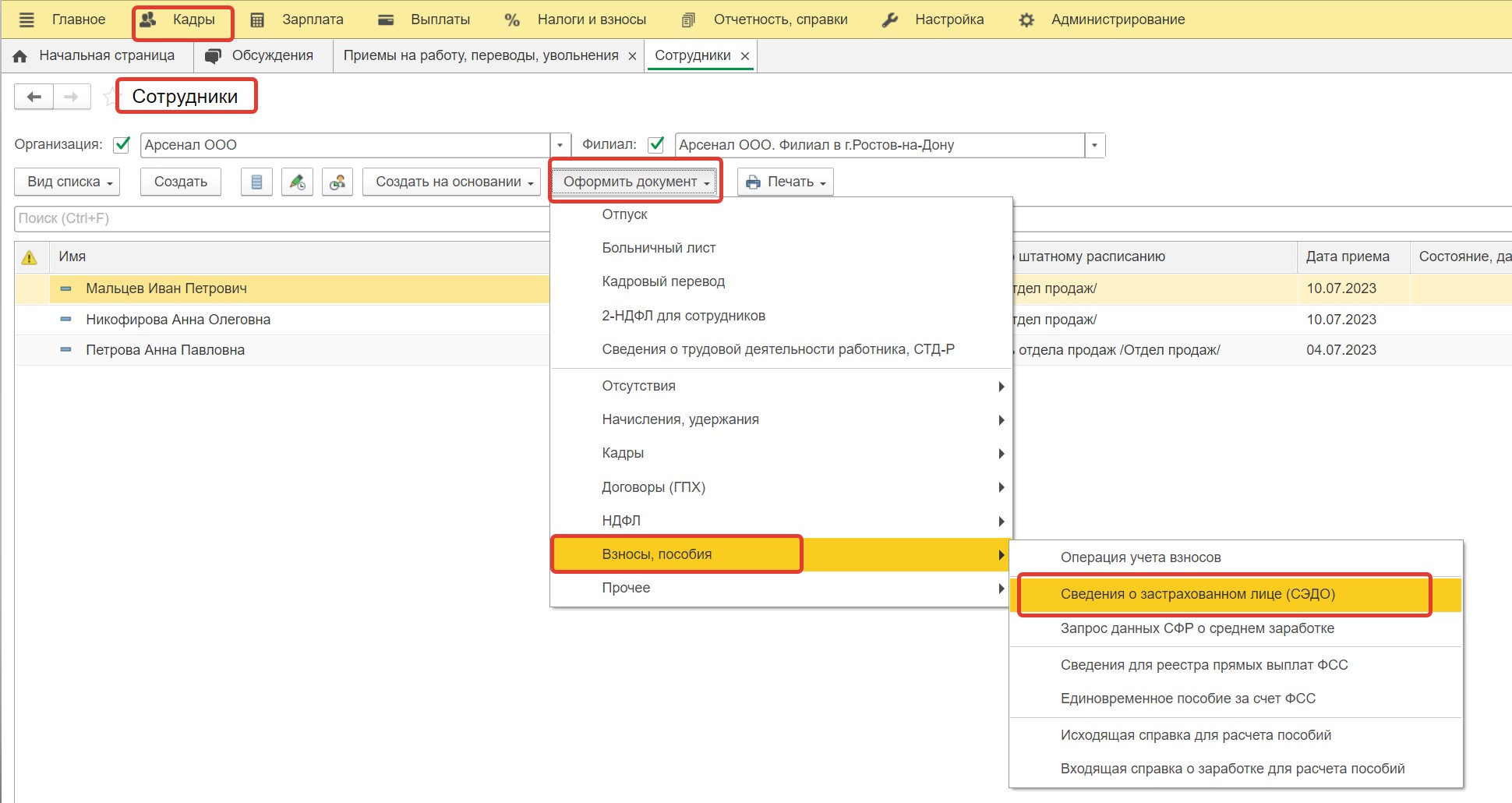Choose Кадровый перевод menu item
1512x803 pixels.
pyautogui.click(x=781, y=281)
